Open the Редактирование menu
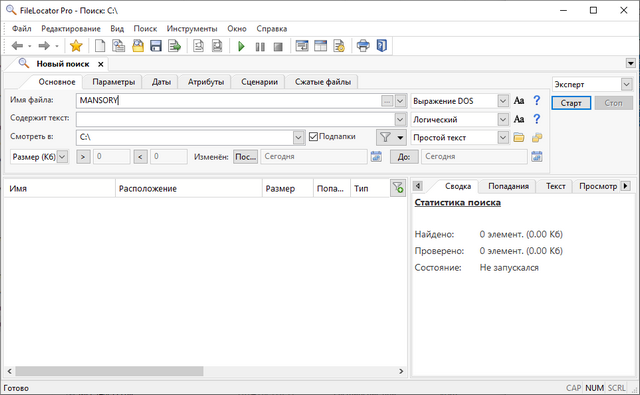Screen dimensions: 640x395 pyautogui.click(x=71, y=29)
